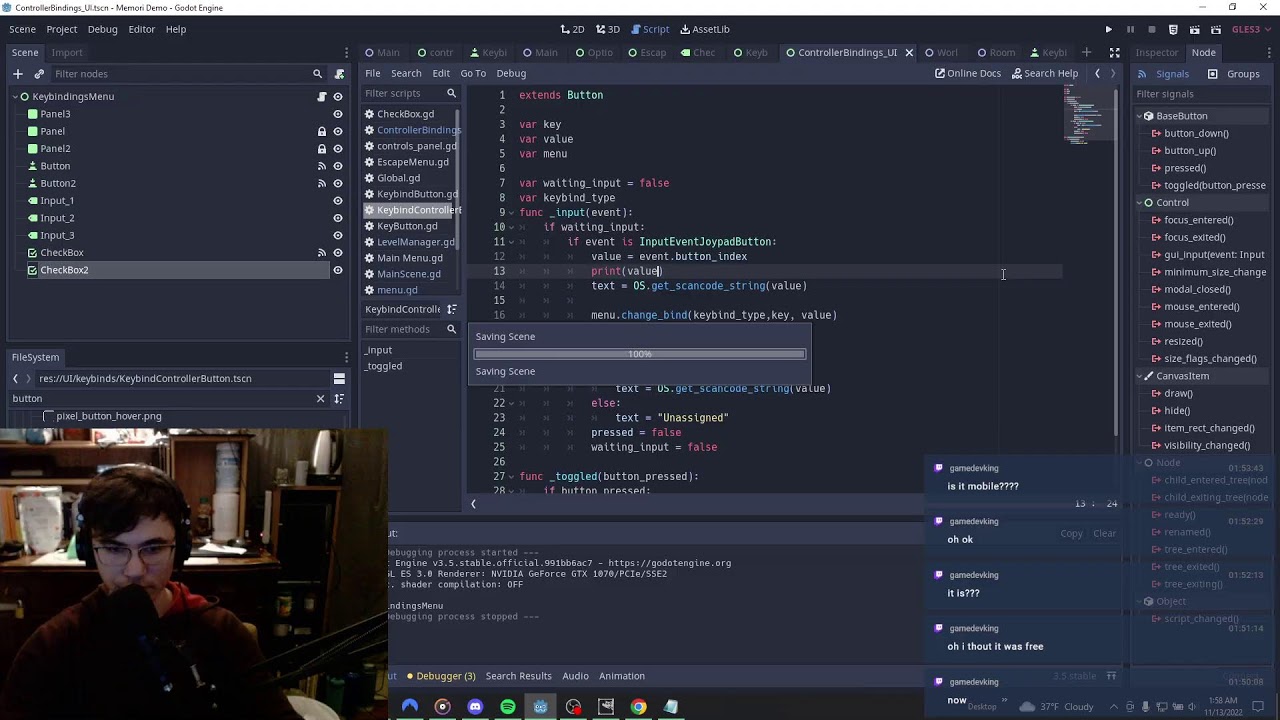Play a custom scene
This screenshot has width=1280, height=720.
pos(1217,29)
